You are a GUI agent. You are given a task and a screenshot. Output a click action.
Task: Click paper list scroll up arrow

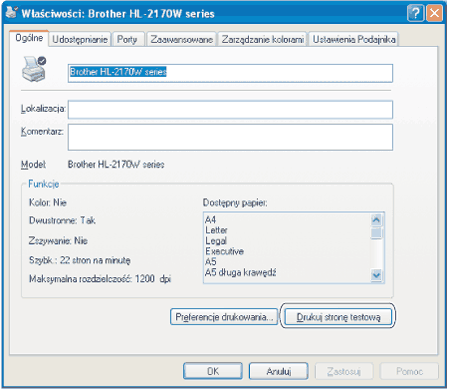(x=376, y=220)
